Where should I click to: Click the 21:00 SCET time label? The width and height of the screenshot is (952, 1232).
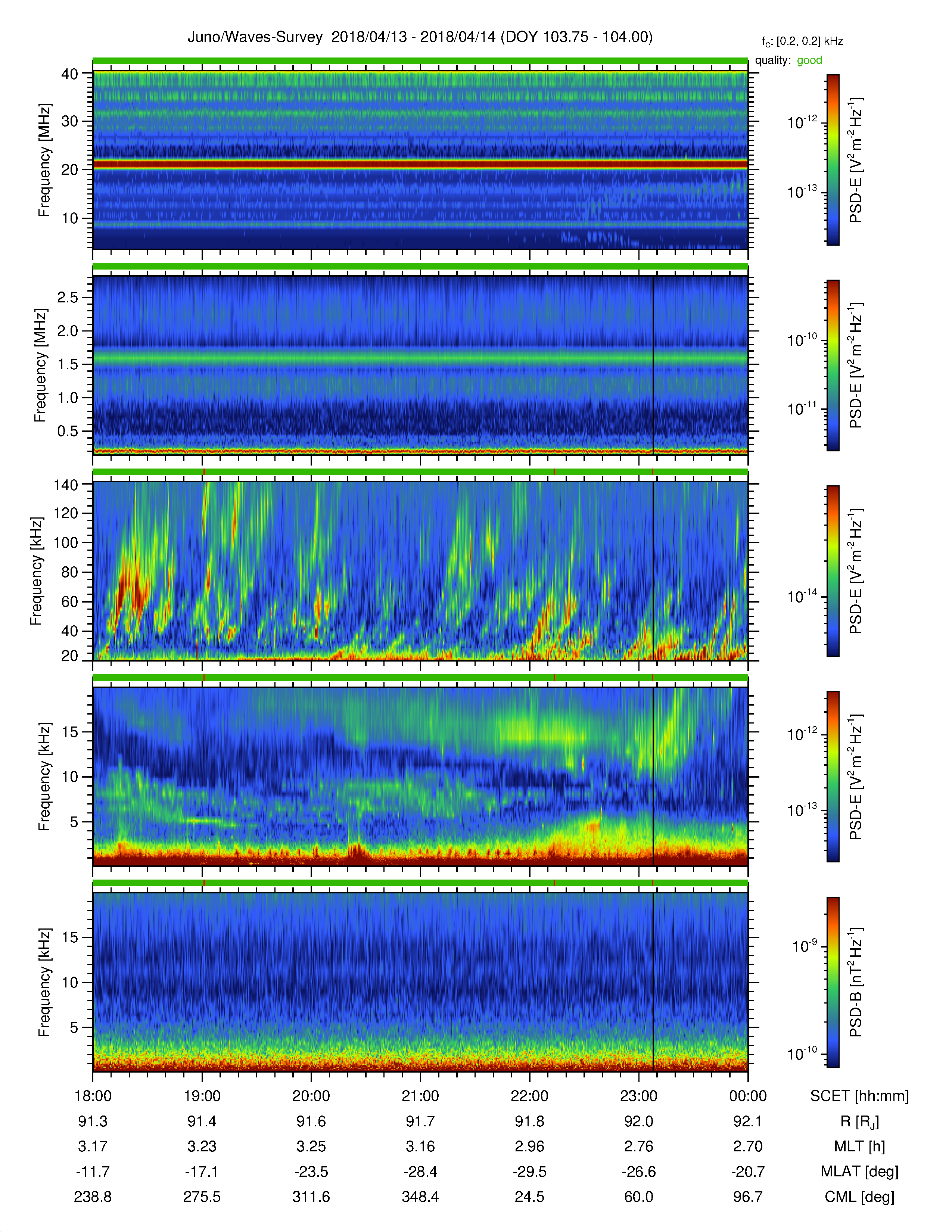[x=420, y=1096]
